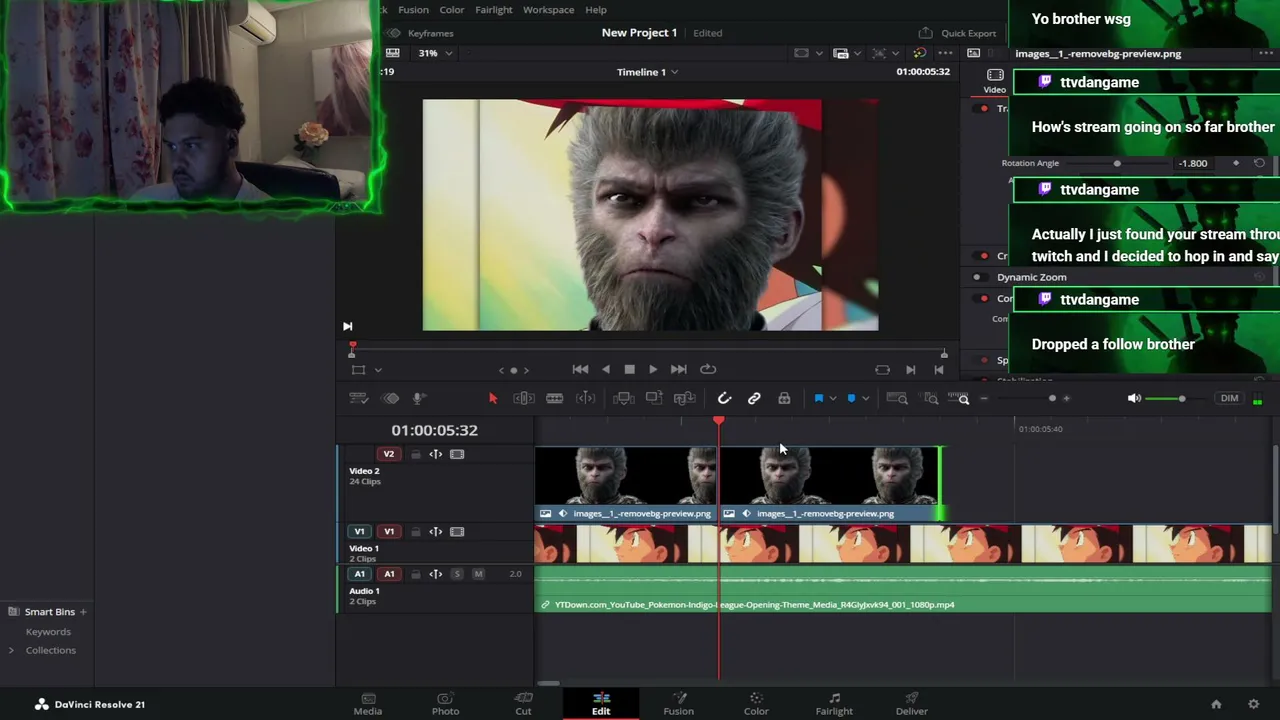Viewport: 1280px width, 720px height.
Task: Play the timeline in reverse
Action: click(605, 369)
